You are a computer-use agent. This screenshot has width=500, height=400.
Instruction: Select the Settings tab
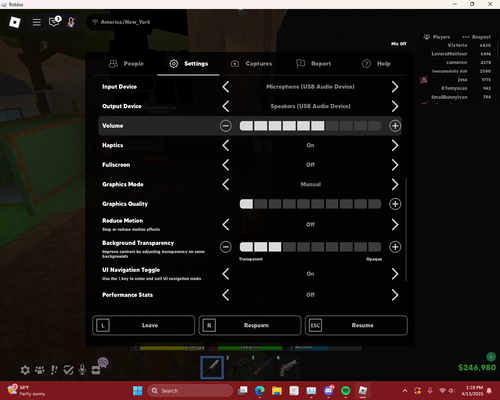click(x=188, y=64)
